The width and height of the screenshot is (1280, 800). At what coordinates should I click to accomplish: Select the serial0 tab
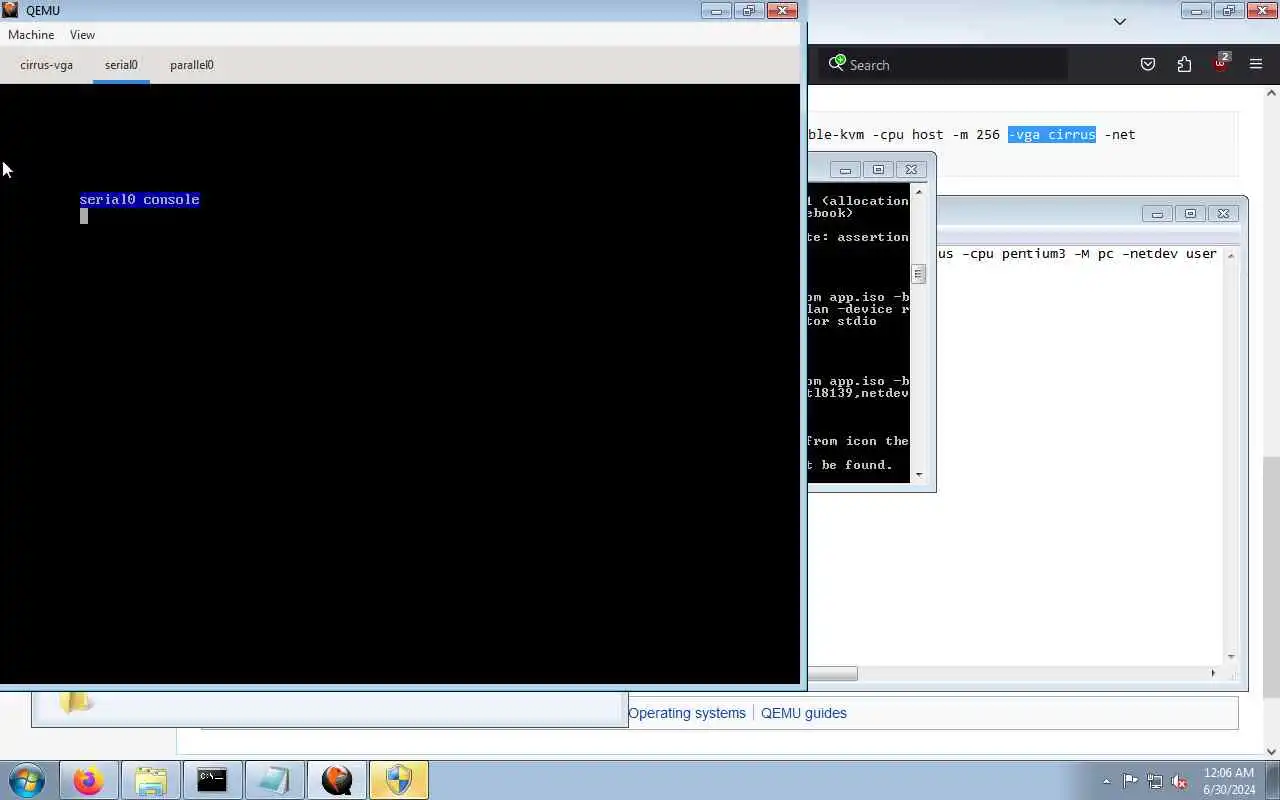[121, 65]
